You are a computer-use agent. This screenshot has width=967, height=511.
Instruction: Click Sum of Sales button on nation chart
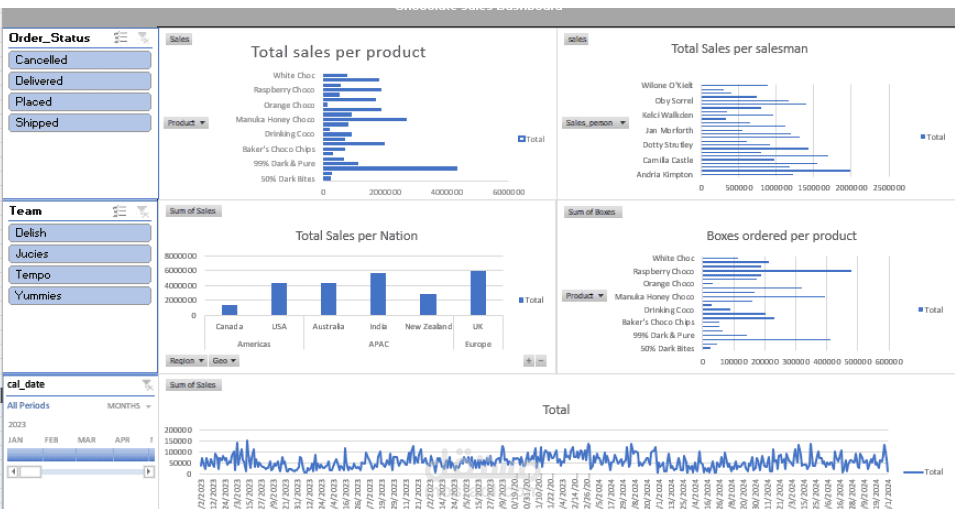click(193, 211)
